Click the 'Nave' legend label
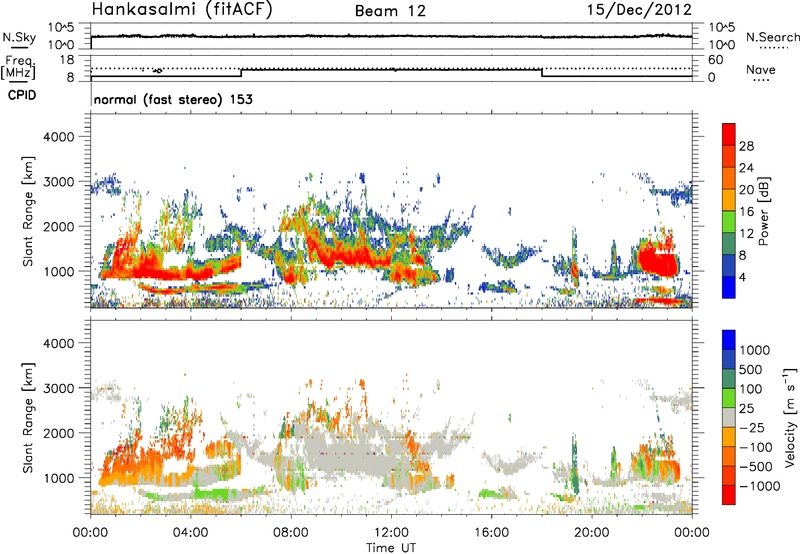 (x=761, y=69)
